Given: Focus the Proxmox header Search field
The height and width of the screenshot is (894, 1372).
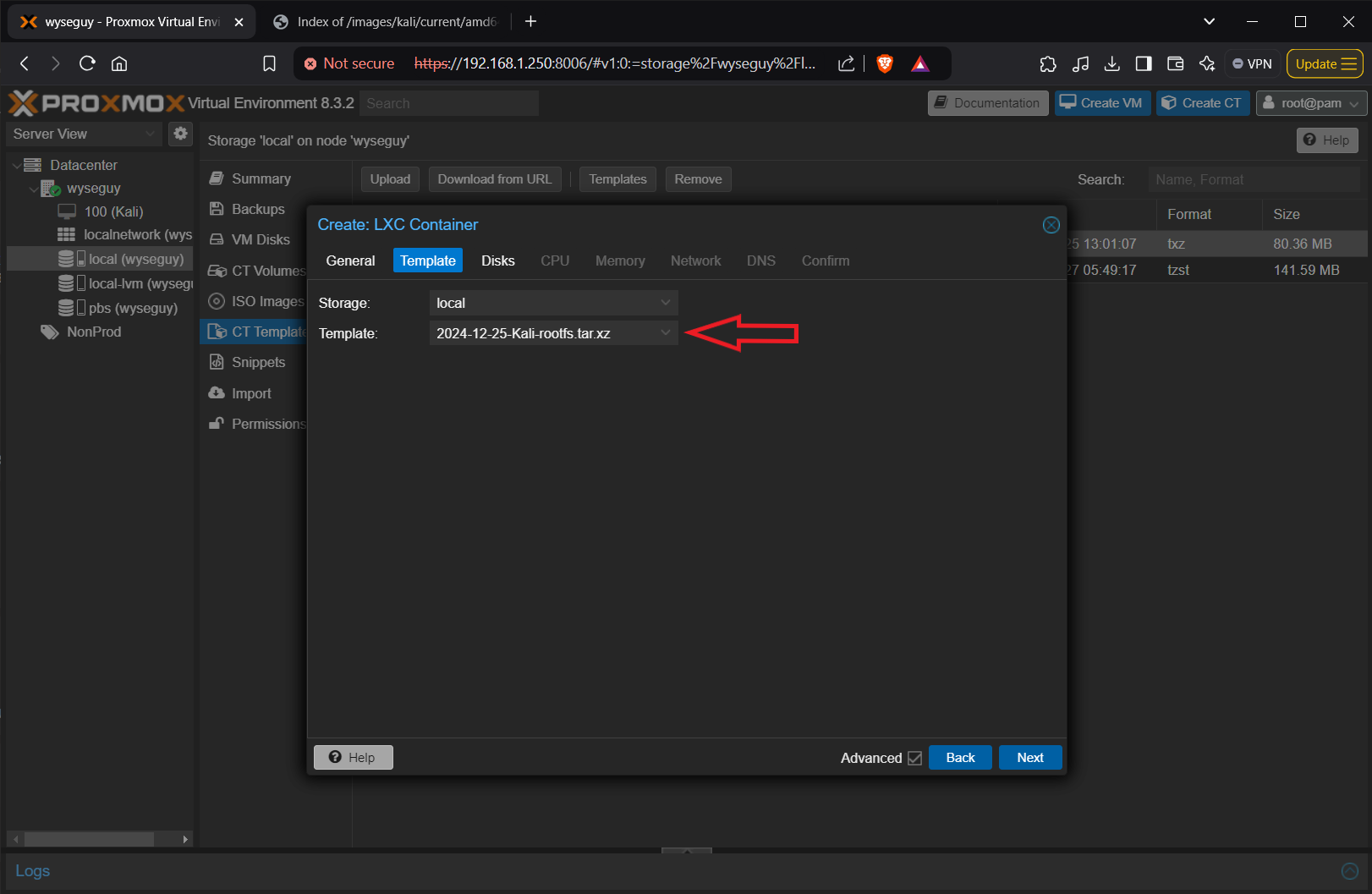Looking at the screenshot, I should point(449,103).
